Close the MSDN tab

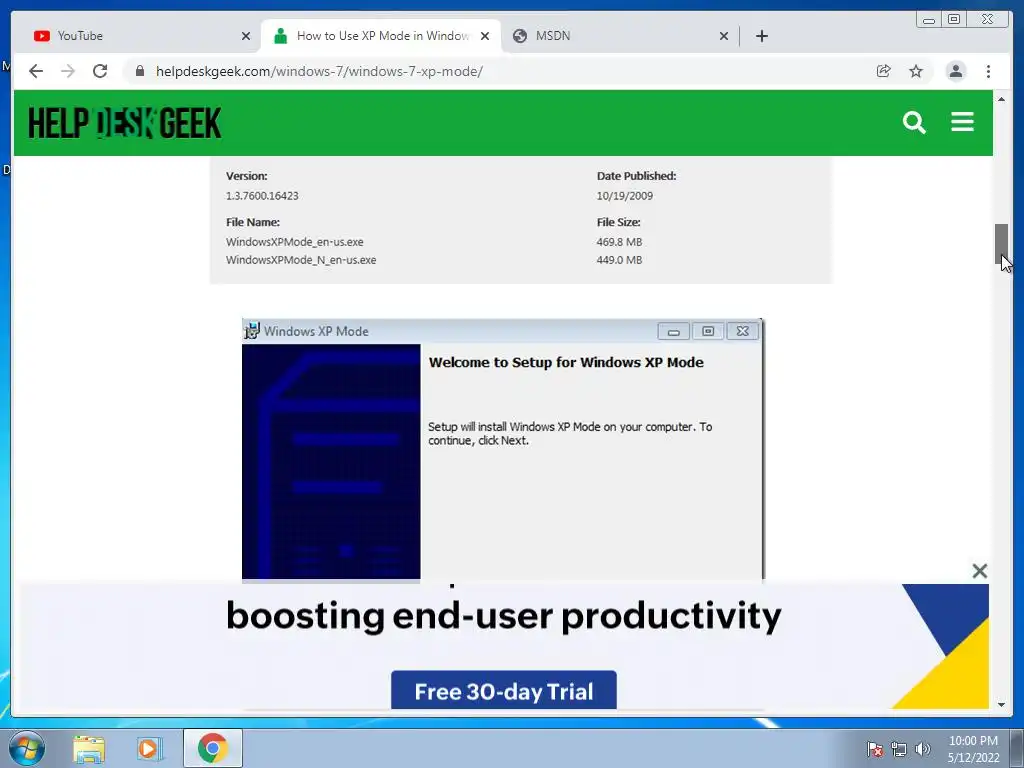(x=724, y=36)
